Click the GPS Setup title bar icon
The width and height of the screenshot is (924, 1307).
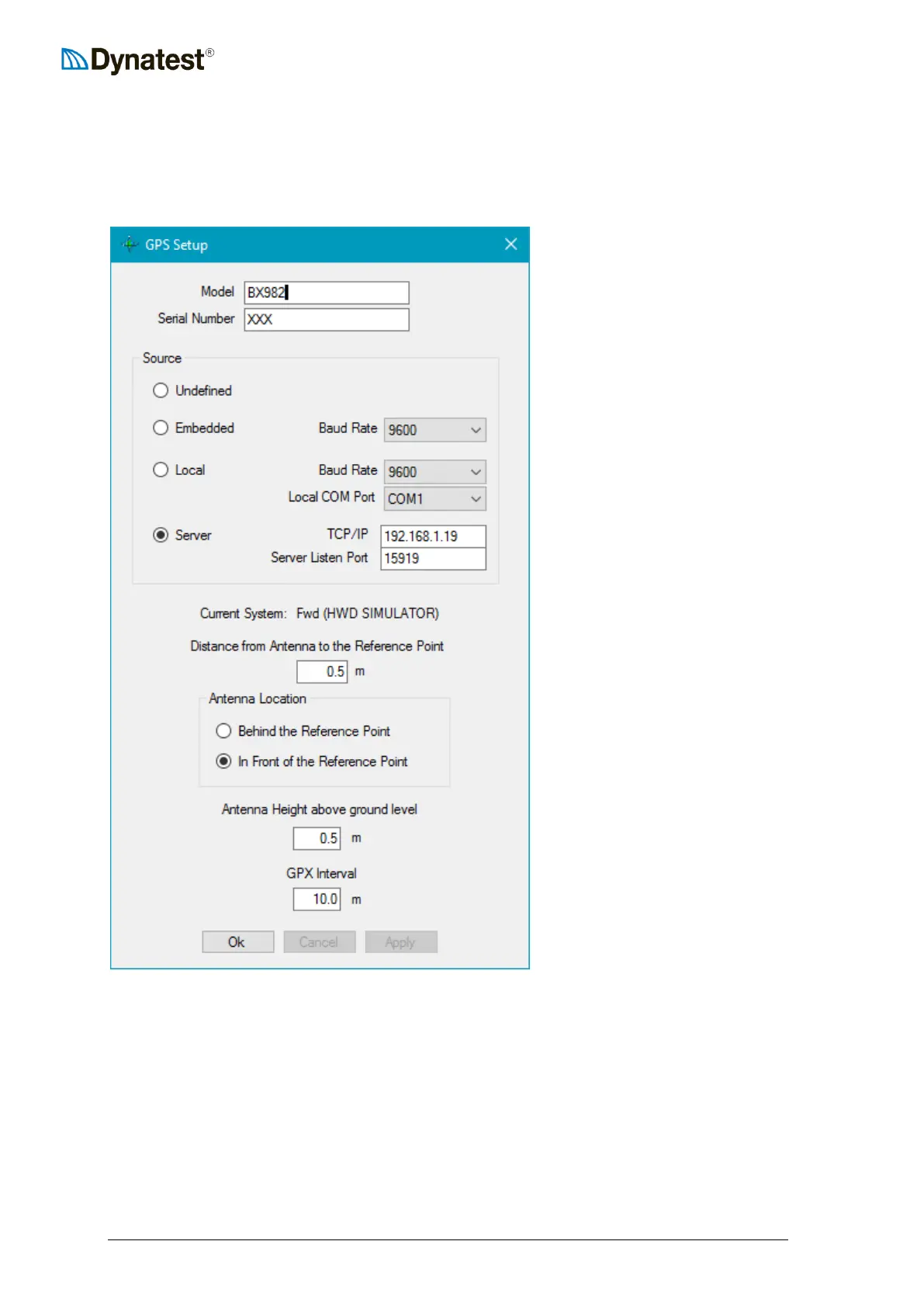(x=130, y=244)
